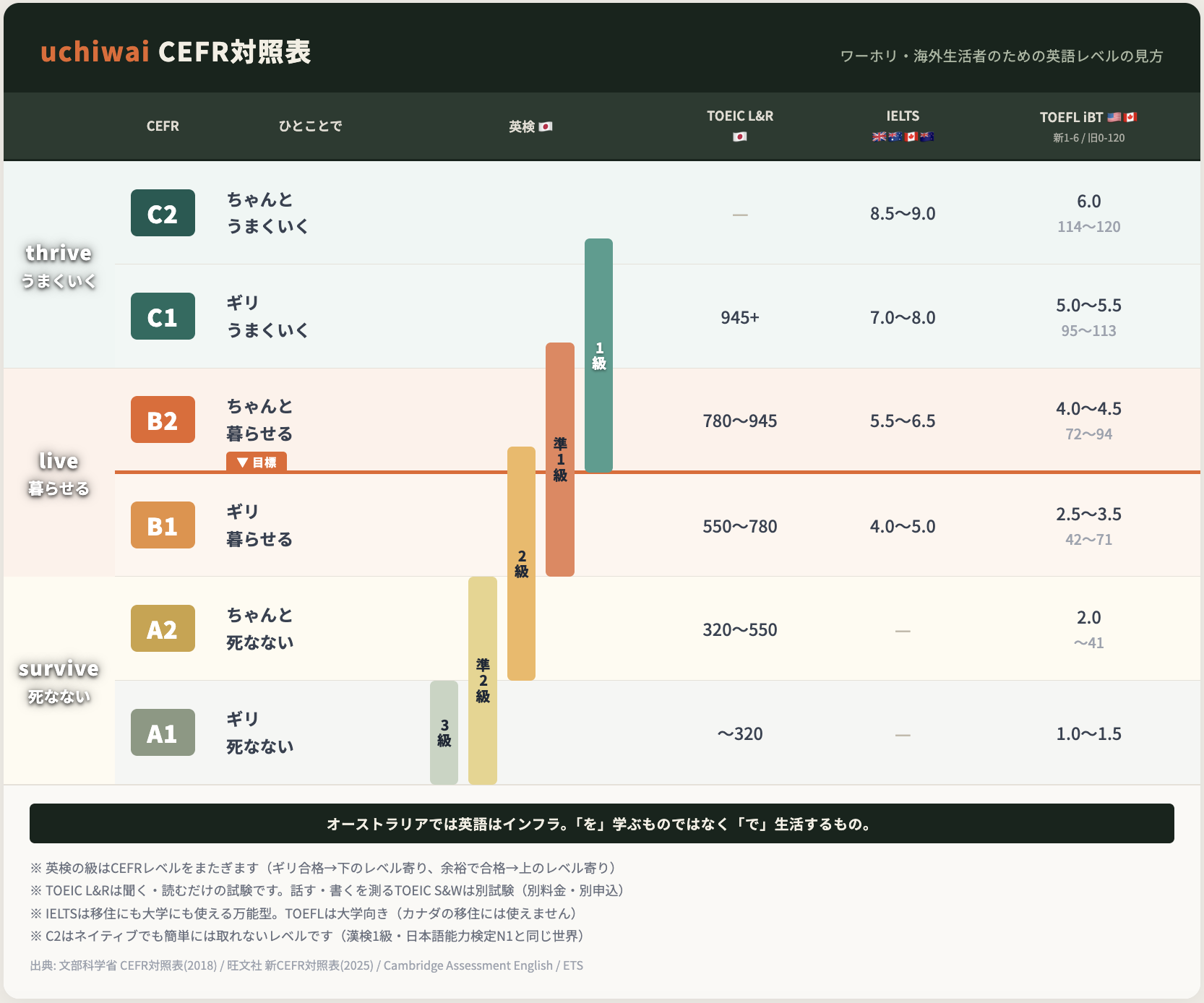This screenshot has height=1003, width=1204.
Task: Click the Japan flag beside 英検 header
Action: click(x=546, y=126)
